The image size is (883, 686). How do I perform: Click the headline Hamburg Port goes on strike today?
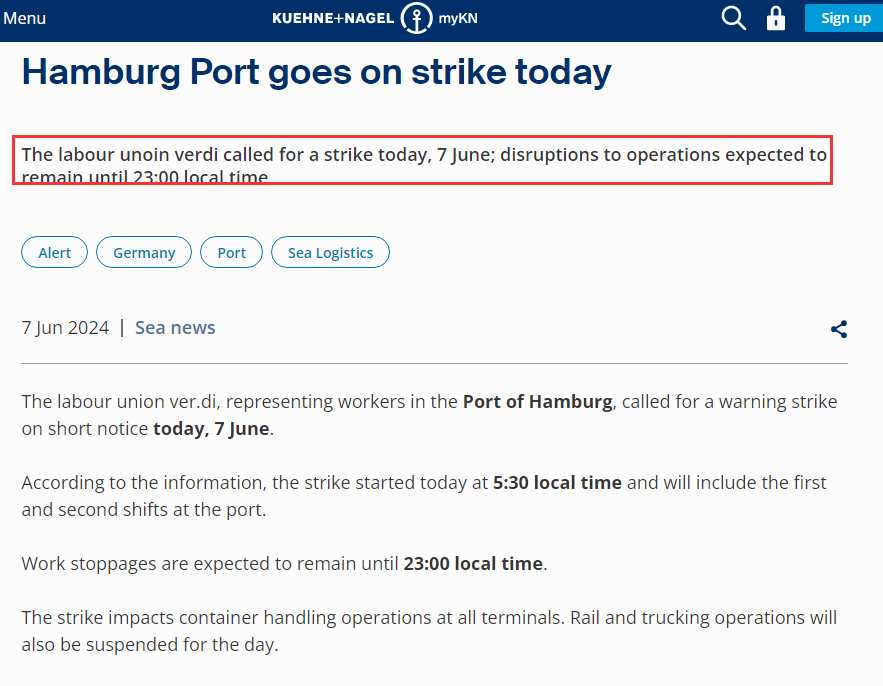[x=316, y=72]
